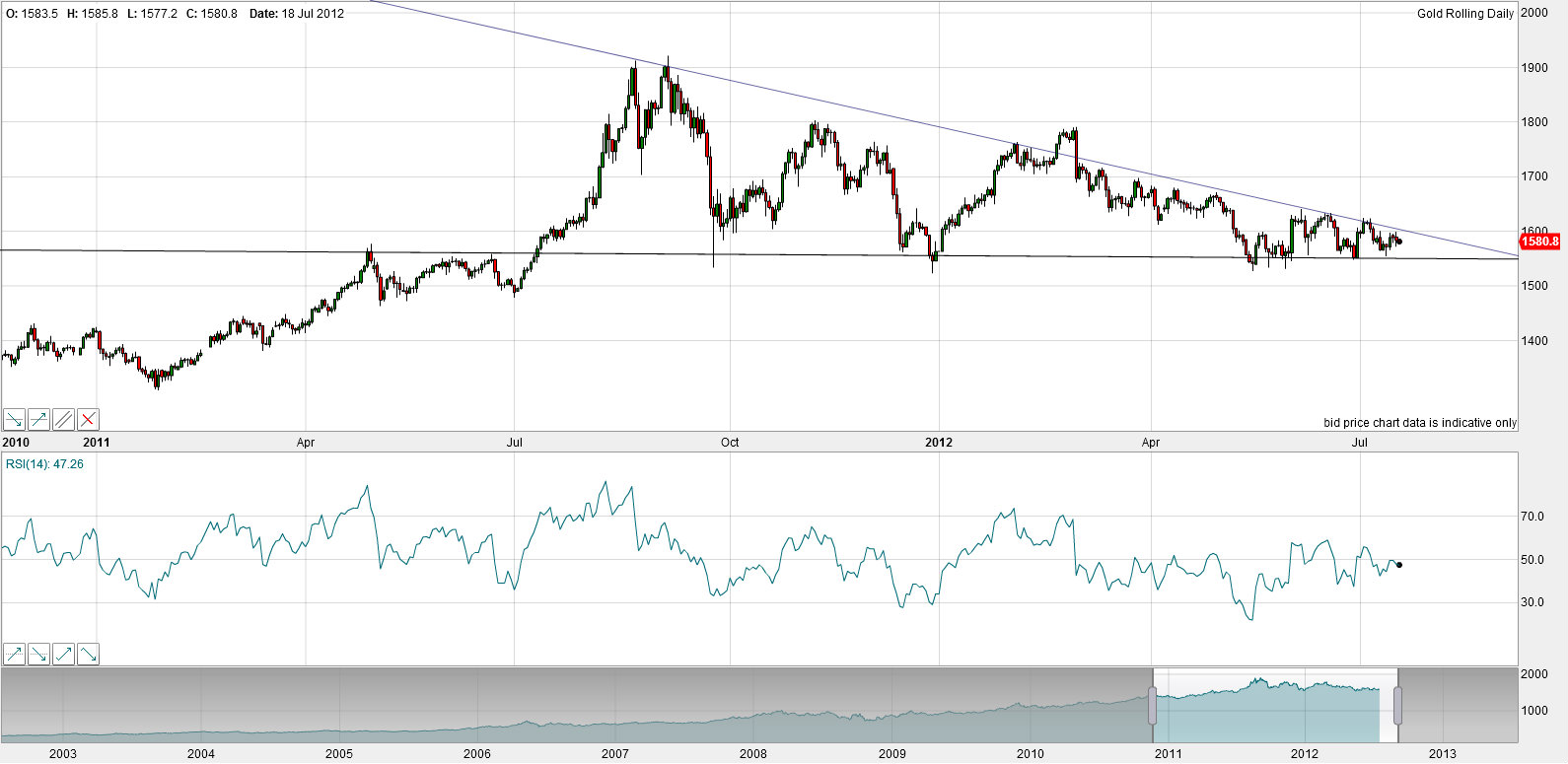
Task: Click the red delete trendline icon
Action: pos(89,419)
